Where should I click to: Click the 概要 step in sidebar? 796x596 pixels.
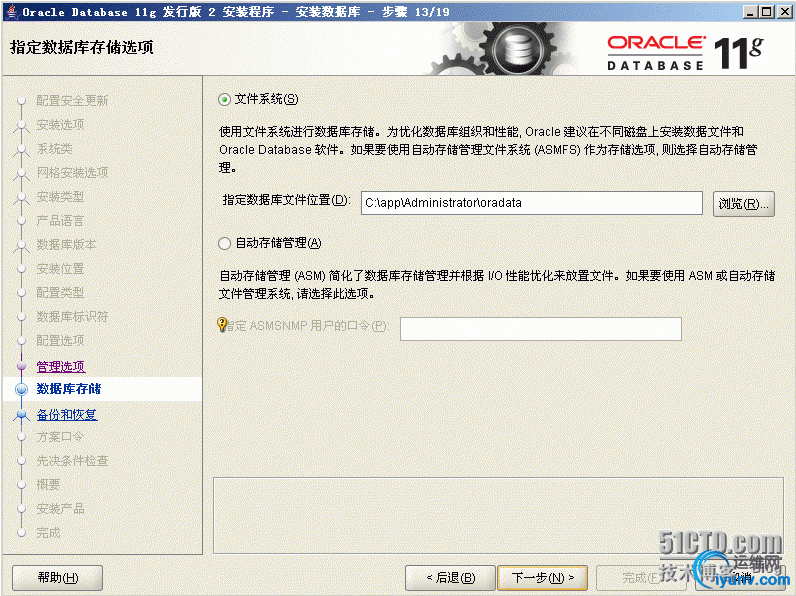(x=48, y=484)
